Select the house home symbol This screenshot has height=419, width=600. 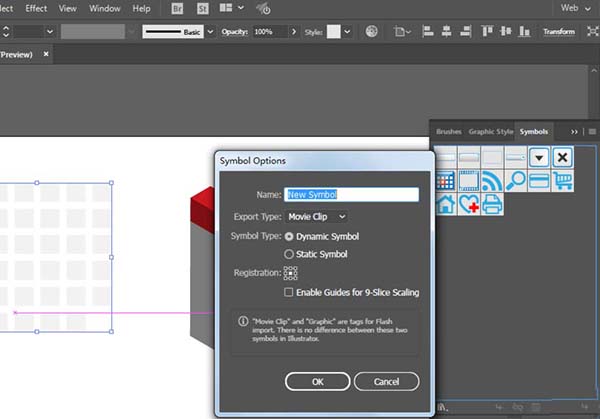(x=445, y=204)
